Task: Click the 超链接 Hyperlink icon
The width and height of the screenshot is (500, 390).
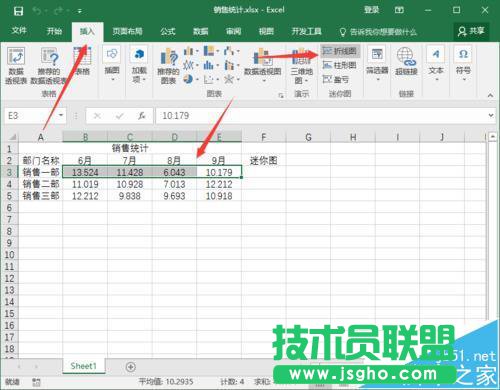Action: click(x=406, y=61)
